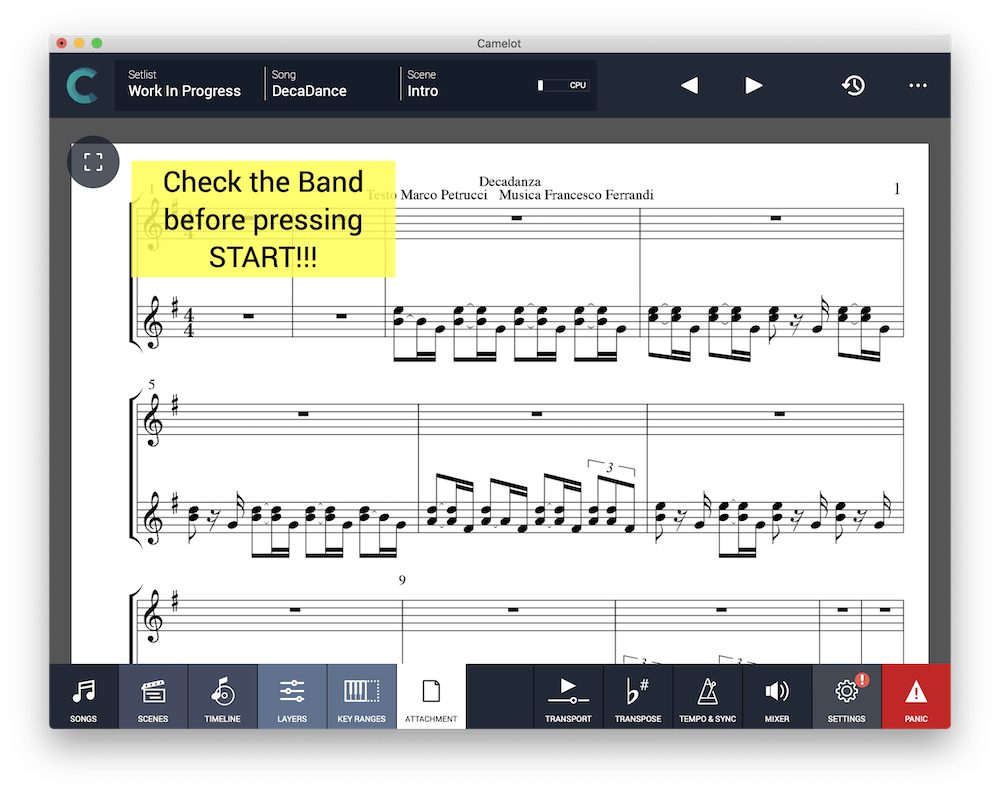Open the three-dots more menu

918,85
